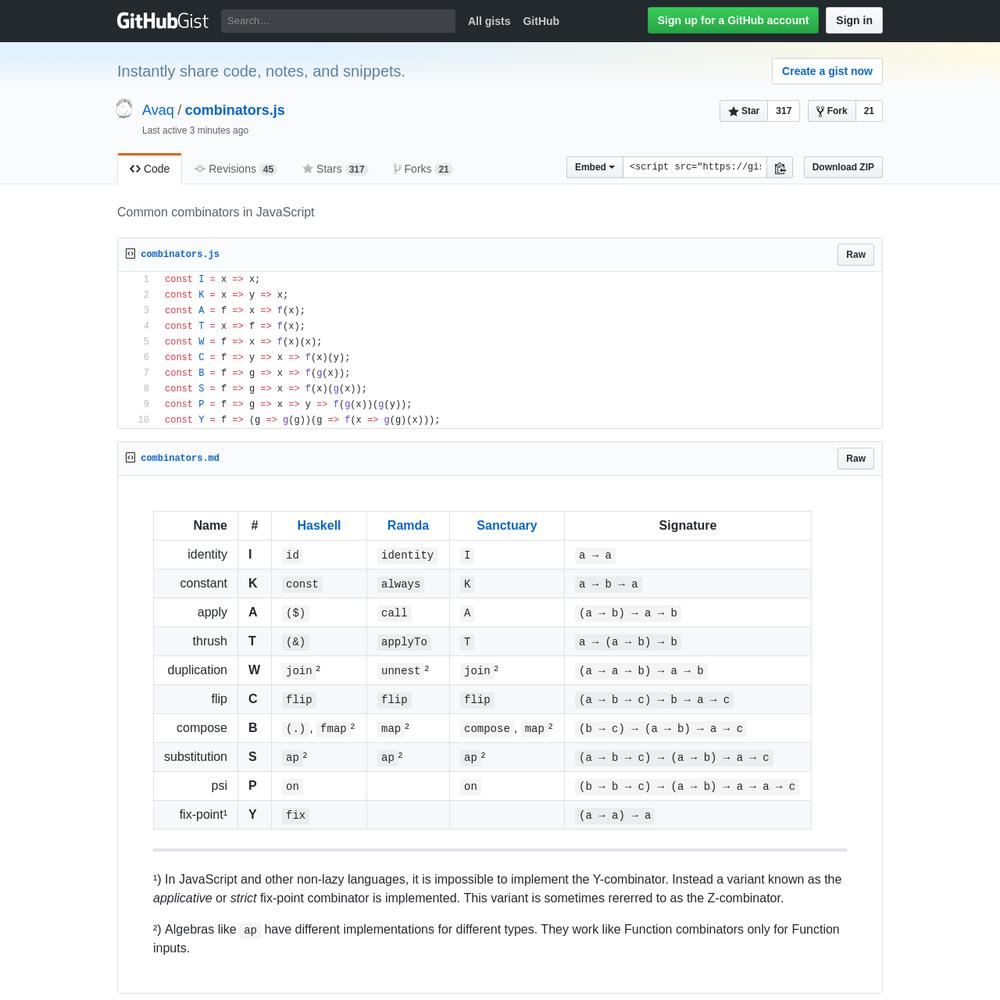Focus the gist Search box
The image size is (1000, 1000).
coord(338,21)
